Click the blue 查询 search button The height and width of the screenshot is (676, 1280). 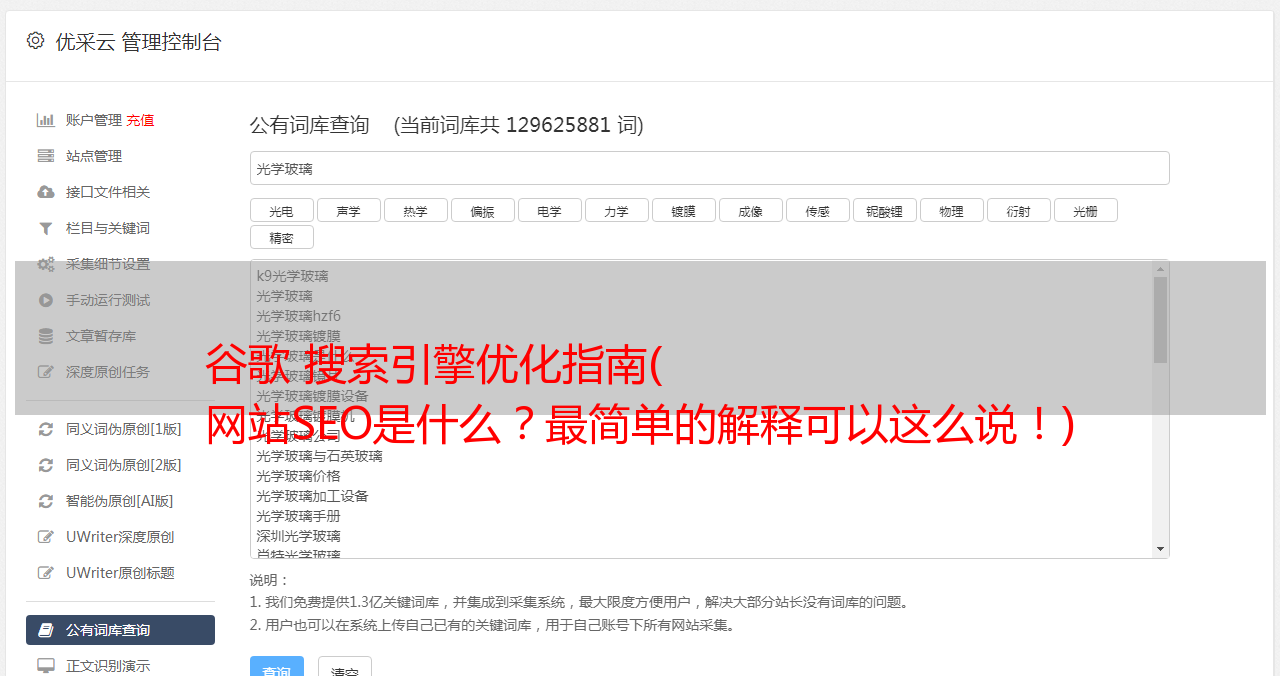tap(276, 669)
